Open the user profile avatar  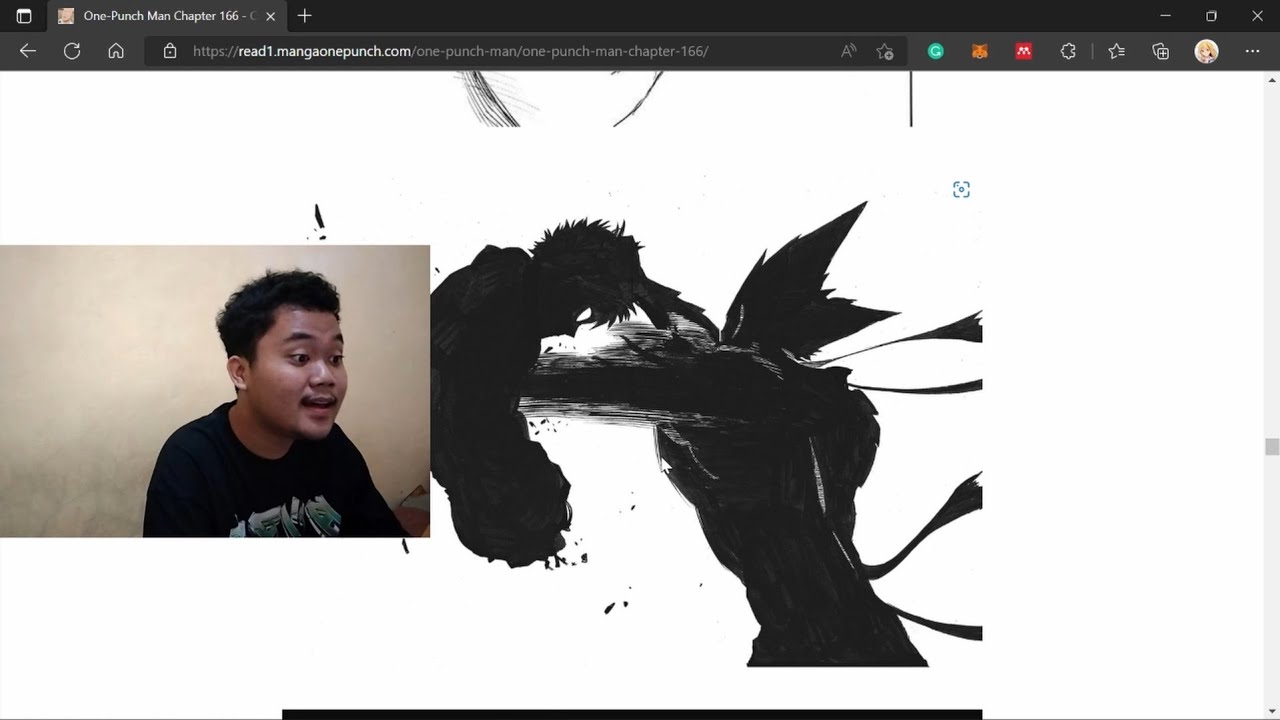tap(1206, 51)
